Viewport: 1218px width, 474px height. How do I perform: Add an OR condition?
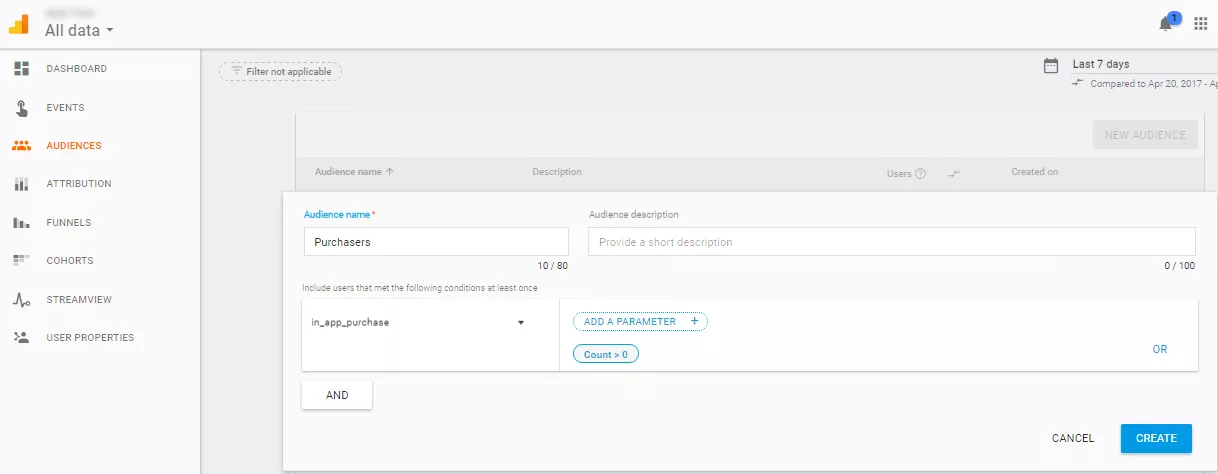tap(1160, 350)
